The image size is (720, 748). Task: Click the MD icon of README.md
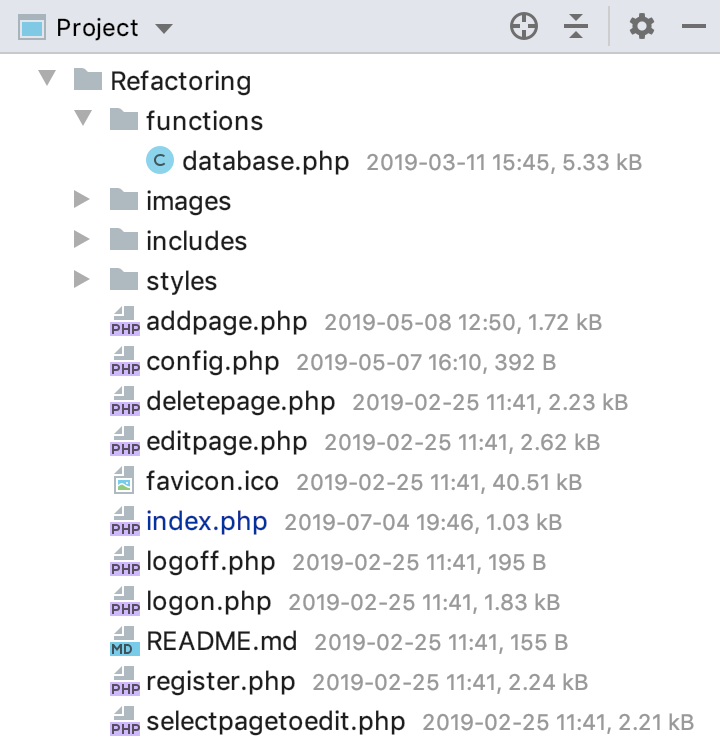point(125,641)
